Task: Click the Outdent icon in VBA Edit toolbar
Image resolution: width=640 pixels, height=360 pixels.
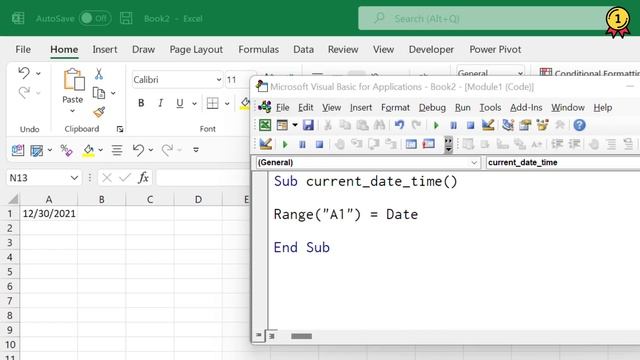Action: click(574, 144)
